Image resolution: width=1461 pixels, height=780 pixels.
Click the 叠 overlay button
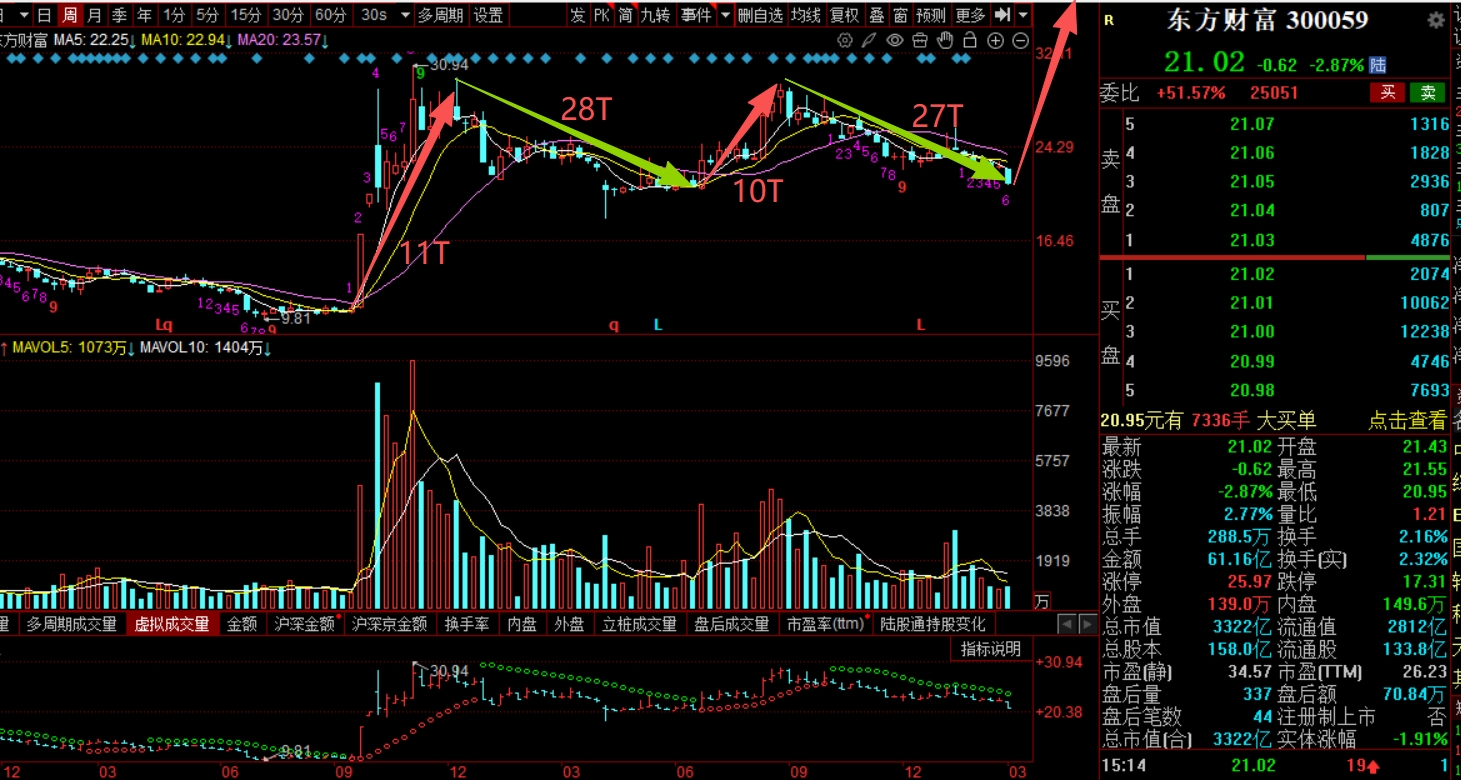[x=877, y=15]
